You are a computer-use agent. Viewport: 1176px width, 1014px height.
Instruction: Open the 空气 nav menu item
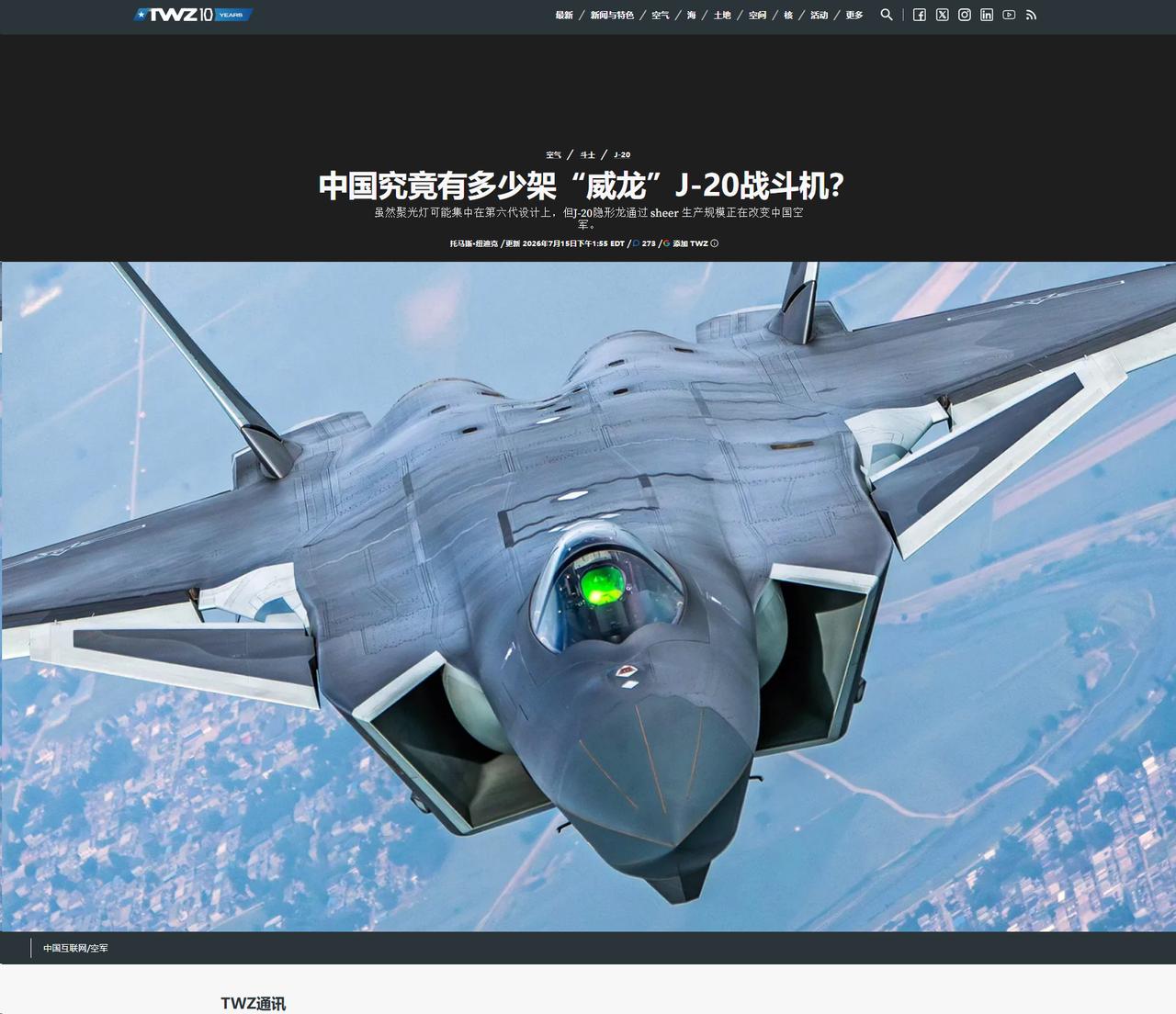(661, 15)
